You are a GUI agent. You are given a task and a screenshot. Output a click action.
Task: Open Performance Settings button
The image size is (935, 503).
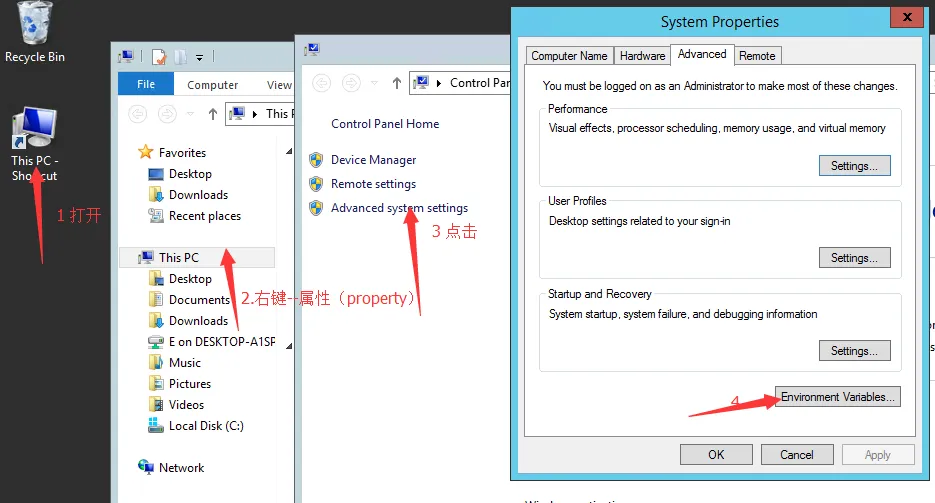tap(854, 166)
